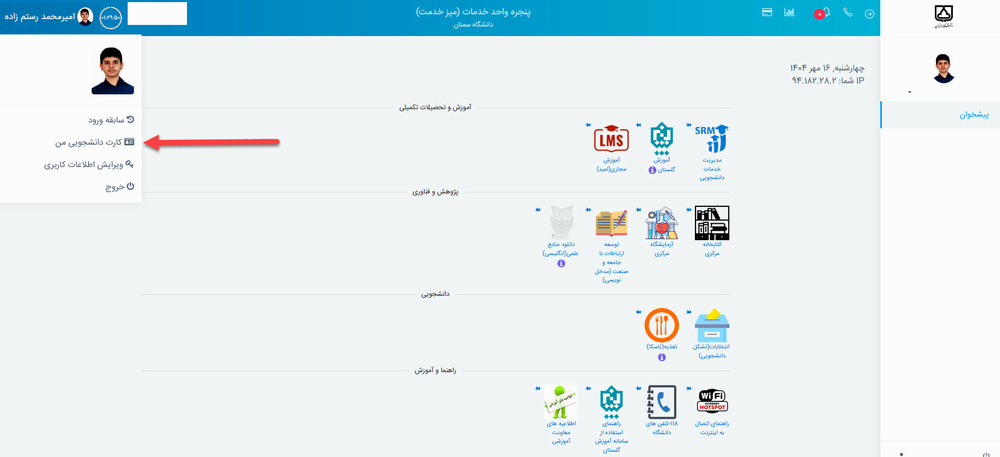Screen dimensions: 1000x457
Task: Open the Nutrition (Taska) fork-and-knife icon
Action: [x=661, y=323]
